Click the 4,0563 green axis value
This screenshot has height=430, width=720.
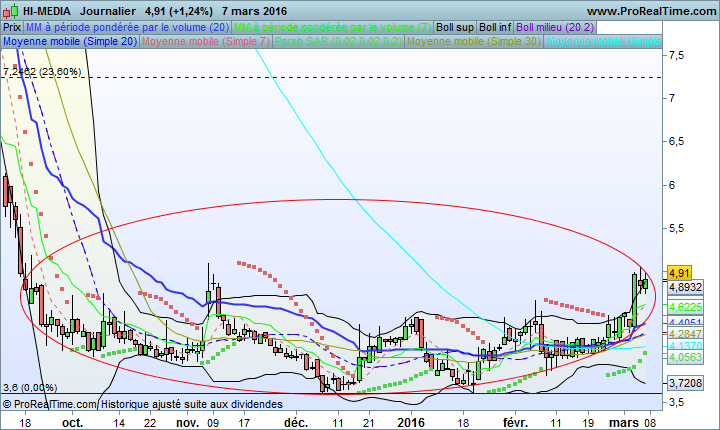click(x=685, y=357)
